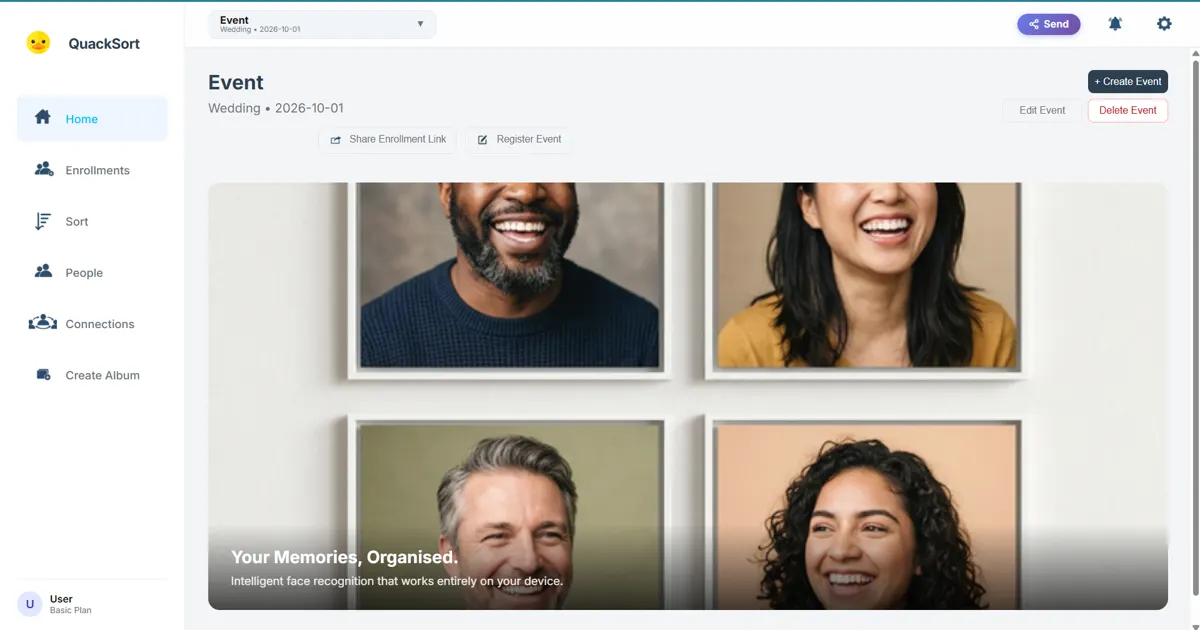Screen dimensions: 1200x630
Task: Click the Event dropdown arrow
Action: (420, 24)
